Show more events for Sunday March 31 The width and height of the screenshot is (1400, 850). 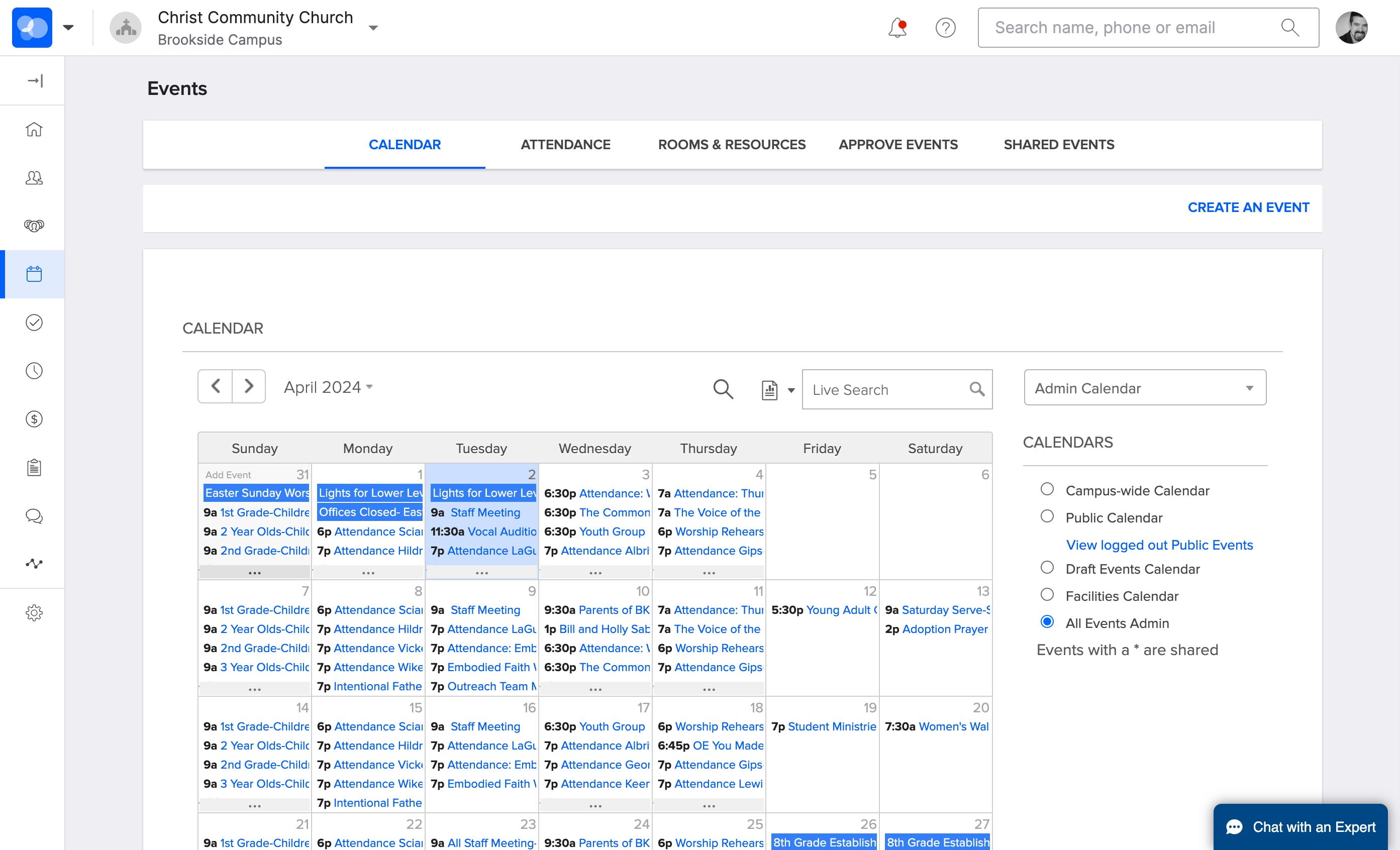point(255,572)
